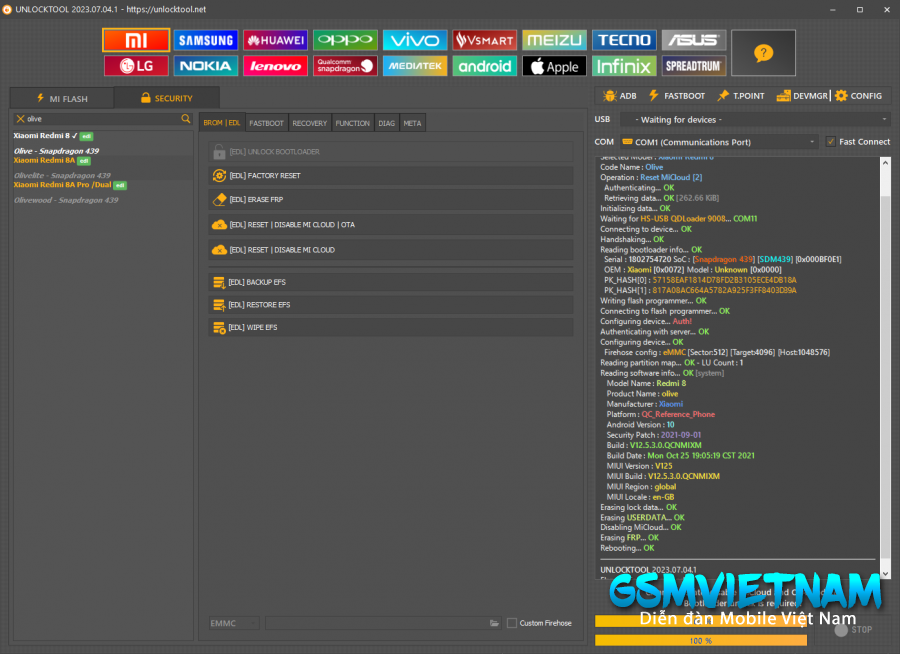Select the MediaTek brand icon
The width and height of the screenshot is (900, 654).
pyautogui.click(x=415, y=66)
